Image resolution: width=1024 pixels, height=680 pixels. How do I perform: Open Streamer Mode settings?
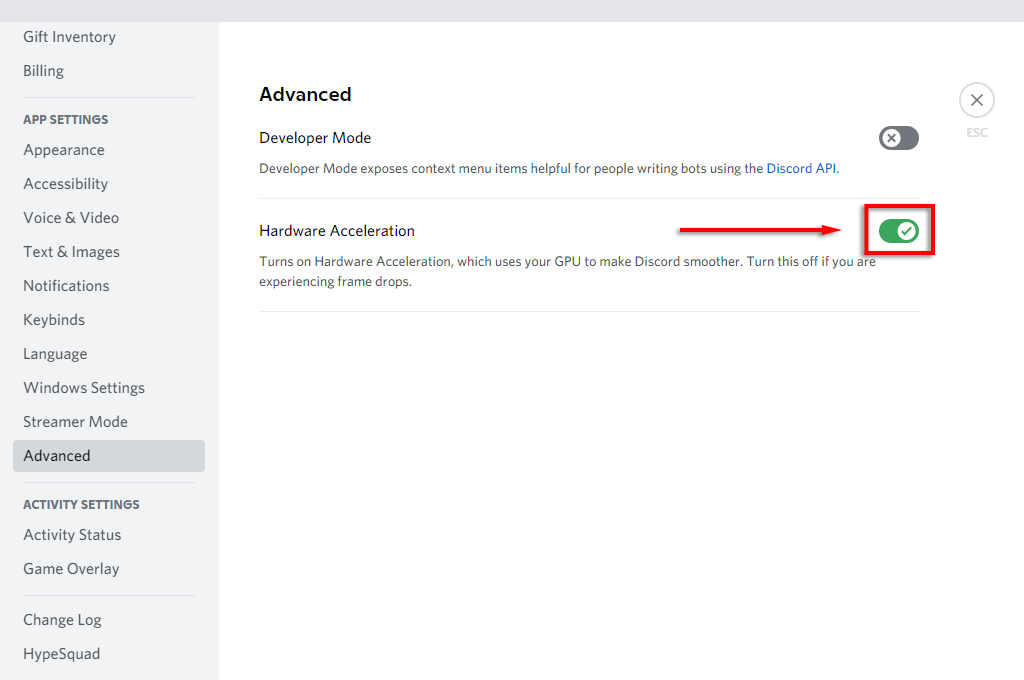point(76,422)
